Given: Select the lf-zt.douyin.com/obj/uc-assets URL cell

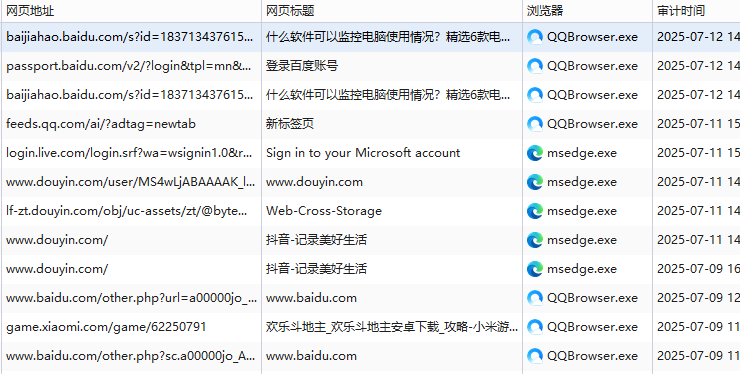Looking at the screenshot, I should pyautogui.click(x=127, y=211).
